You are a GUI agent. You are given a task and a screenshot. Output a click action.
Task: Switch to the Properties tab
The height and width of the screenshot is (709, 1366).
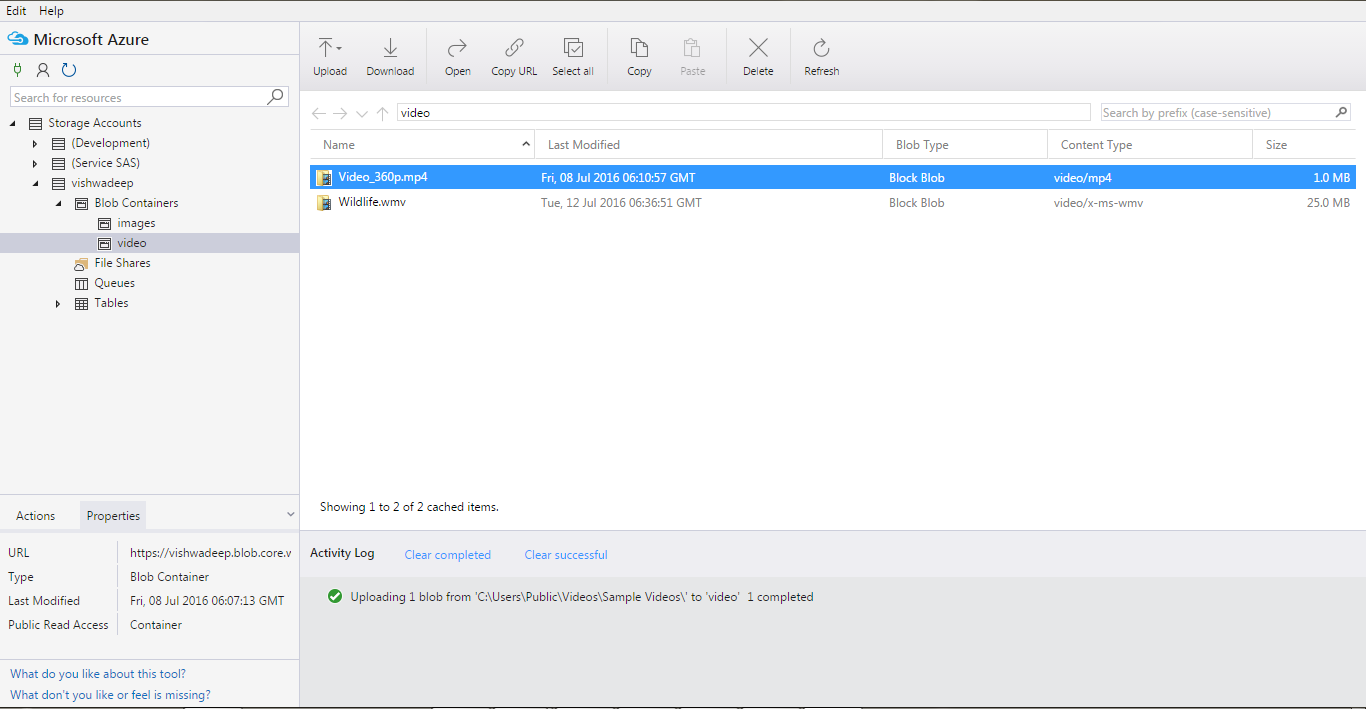pos(113,516)
